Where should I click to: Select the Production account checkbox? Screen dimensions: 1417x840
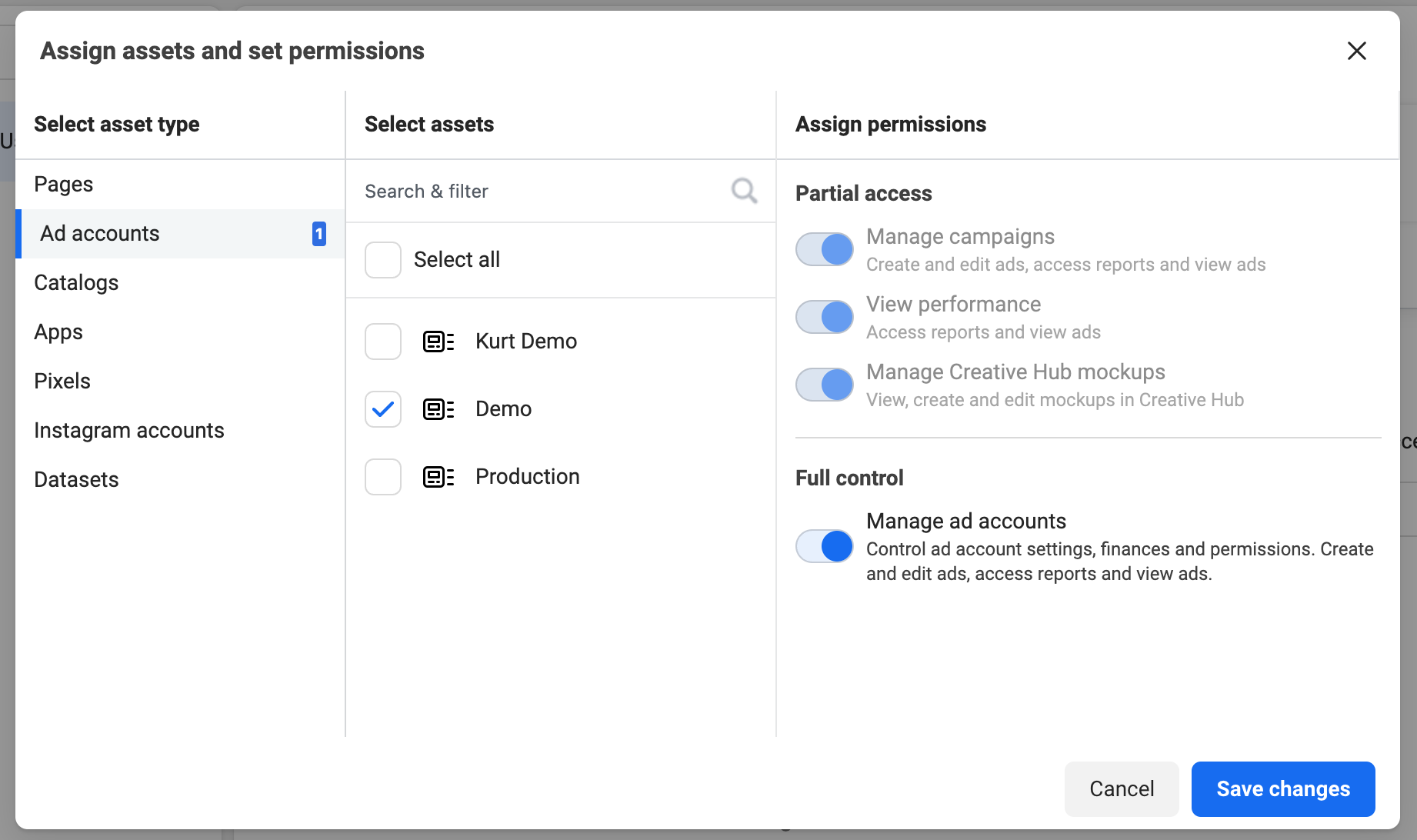pos(383,477)
